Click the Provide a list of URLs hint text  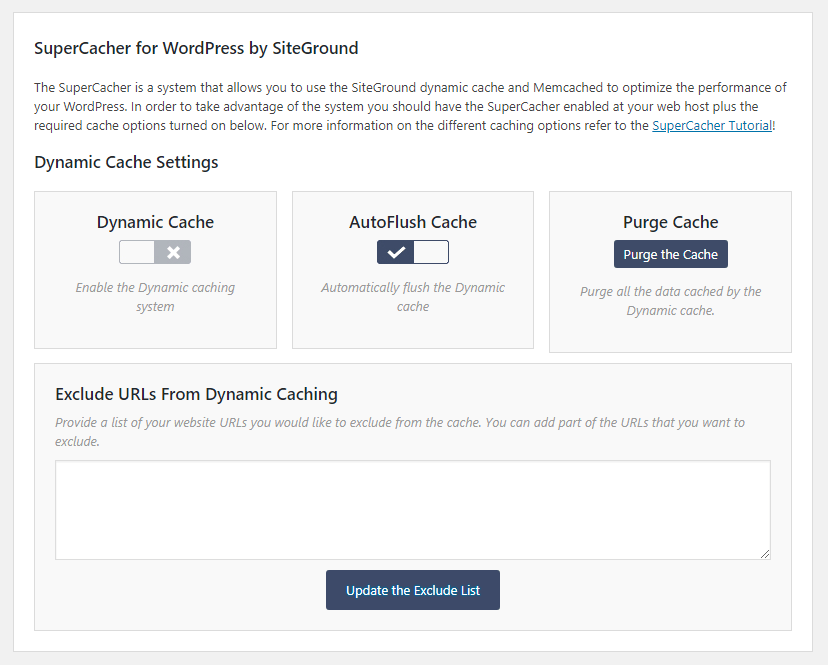pos(400,431)
